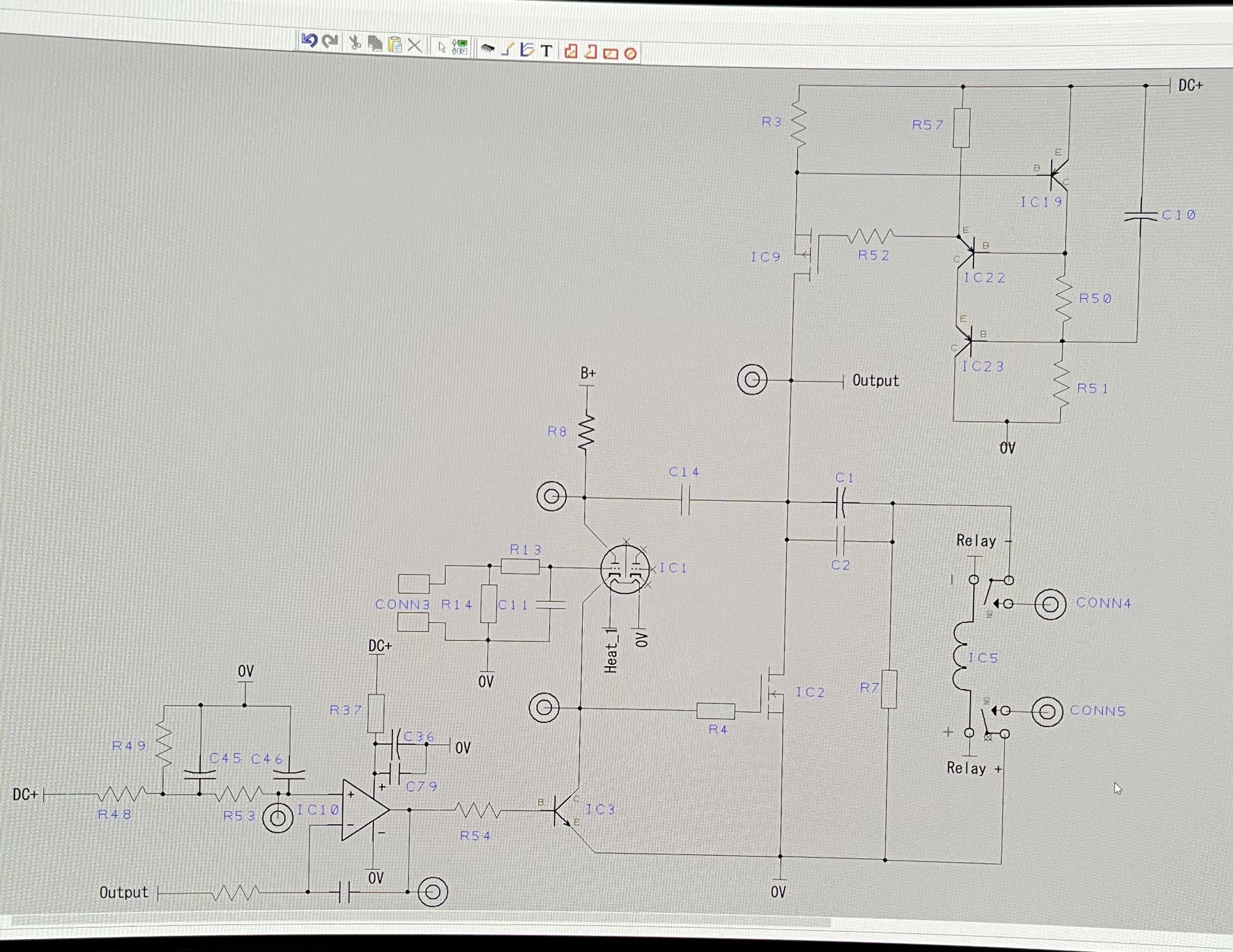The height and width of the screenshot is (952, 1233).
Task: Select the R48 resistor zigzag
Action: click(122, 794)
